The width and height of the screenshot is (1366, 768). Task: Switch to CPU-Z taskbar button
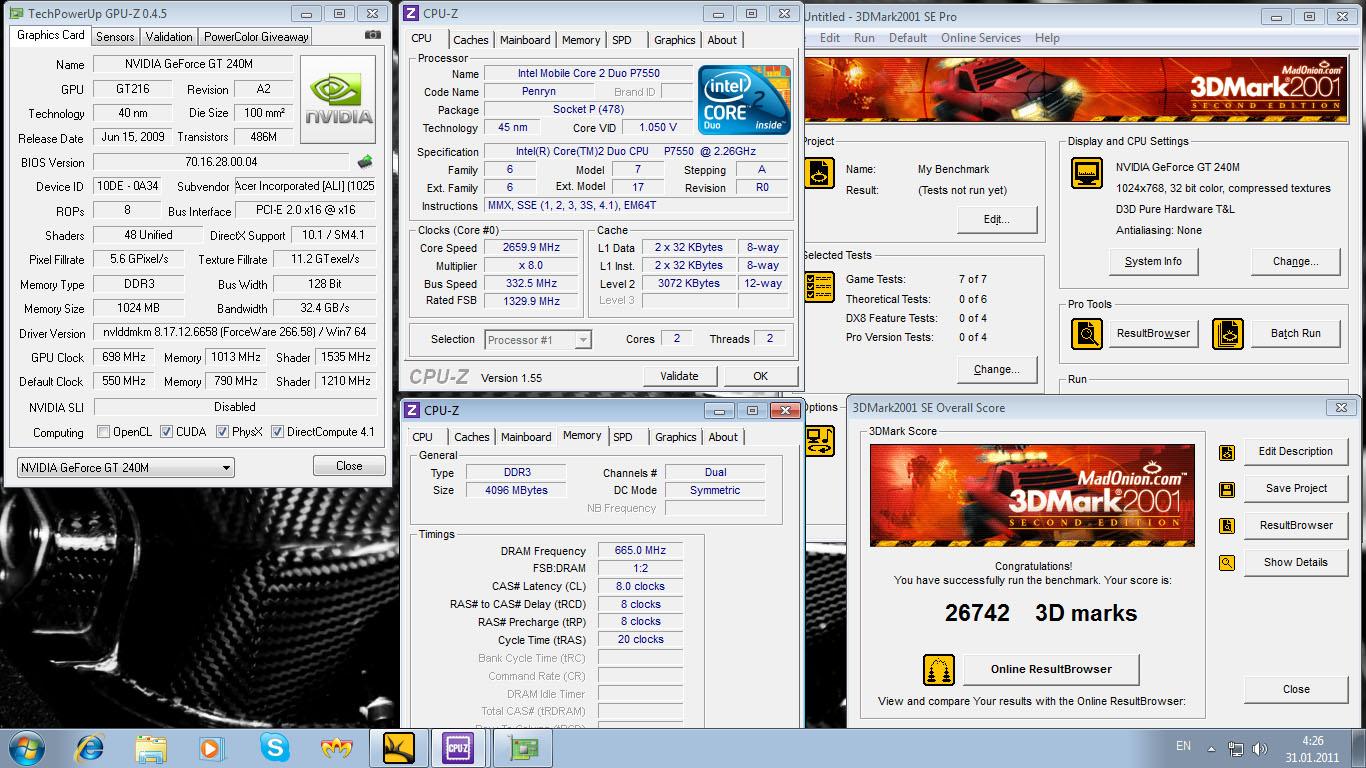(459, 748)
